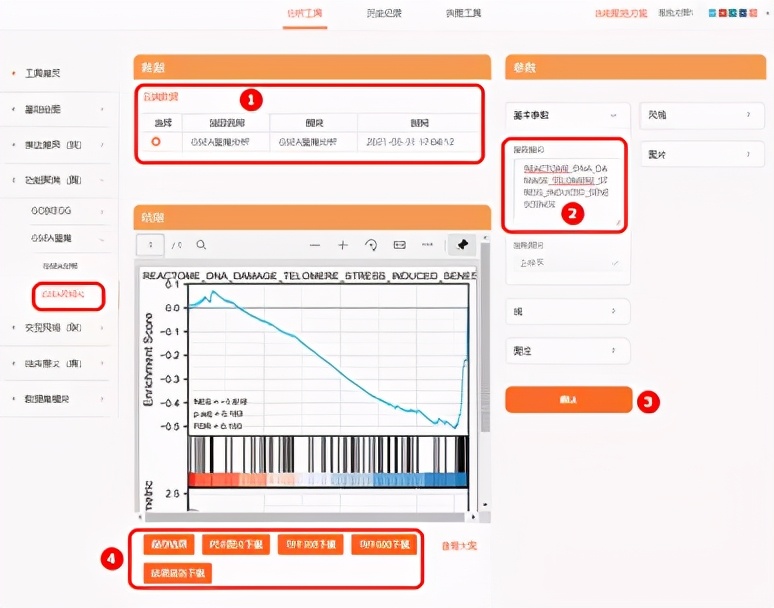Screen dimensions: 774x608
Task: Click the scroll-left arrow under the chart
Action: (x=140, y=517)
